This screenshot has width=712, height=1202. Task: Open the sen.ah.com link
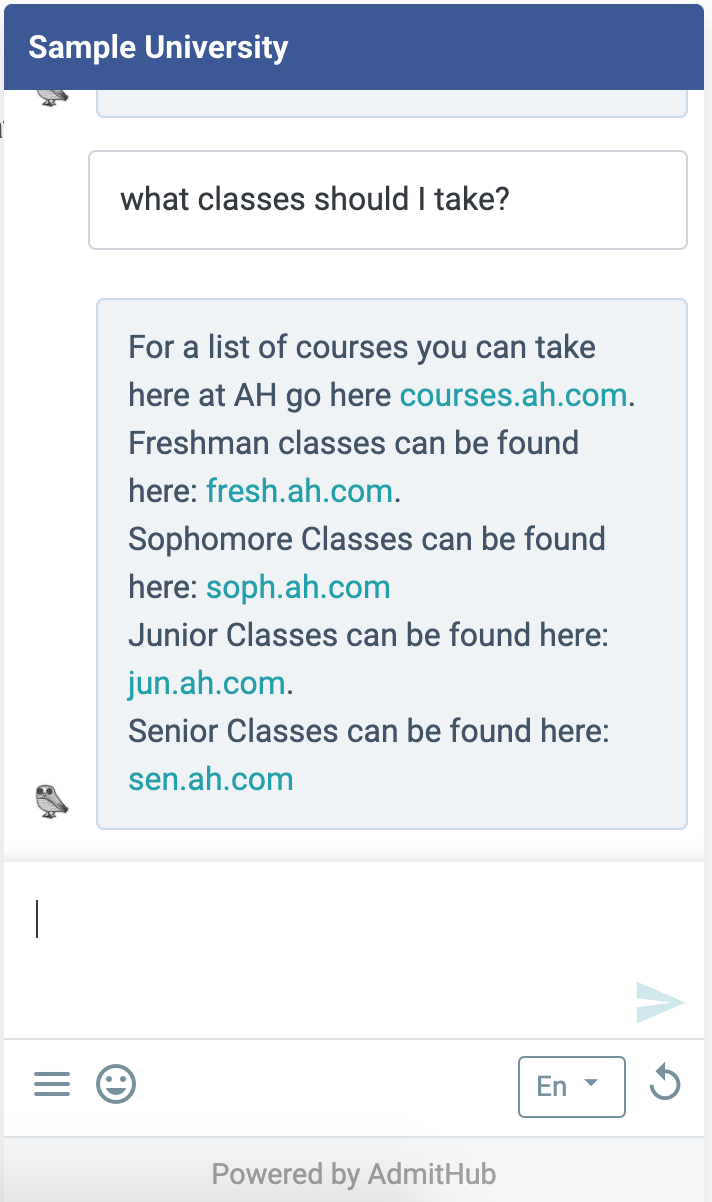pyautogui.click(x=211, y=779)
